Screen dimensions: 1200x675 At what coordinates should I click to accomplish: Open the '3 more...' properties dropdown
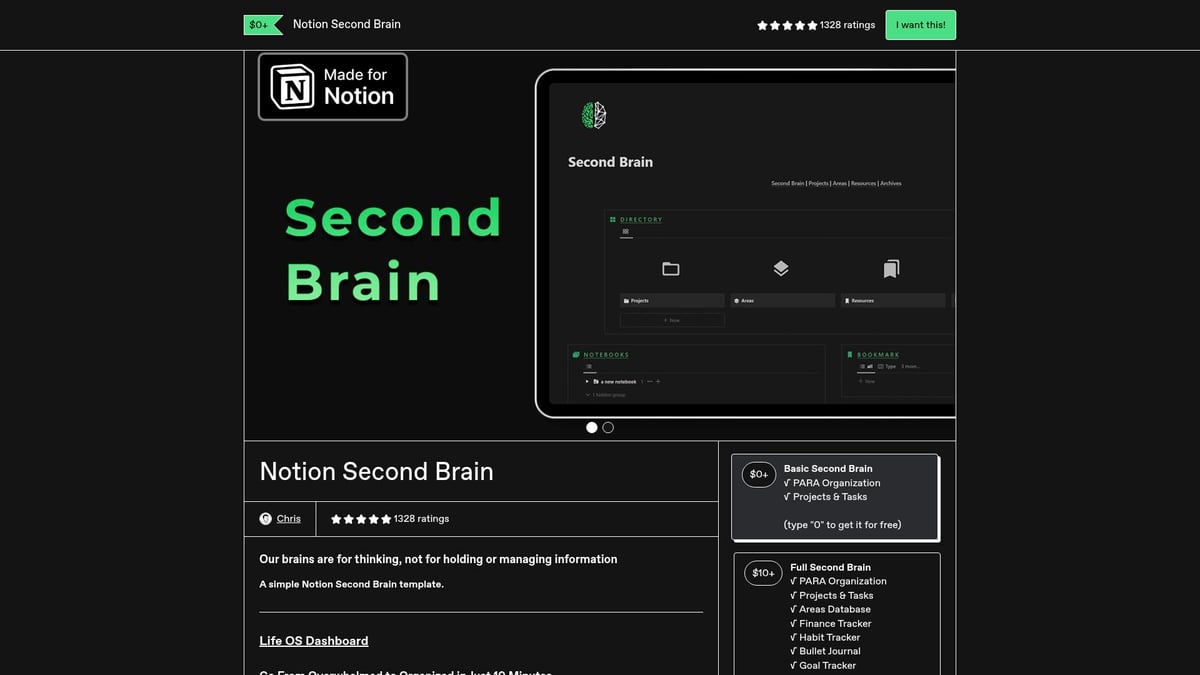tap(911, 366)
